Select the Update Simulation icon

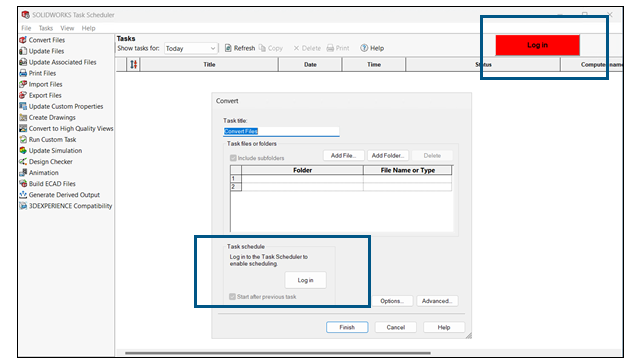[23, 150]
